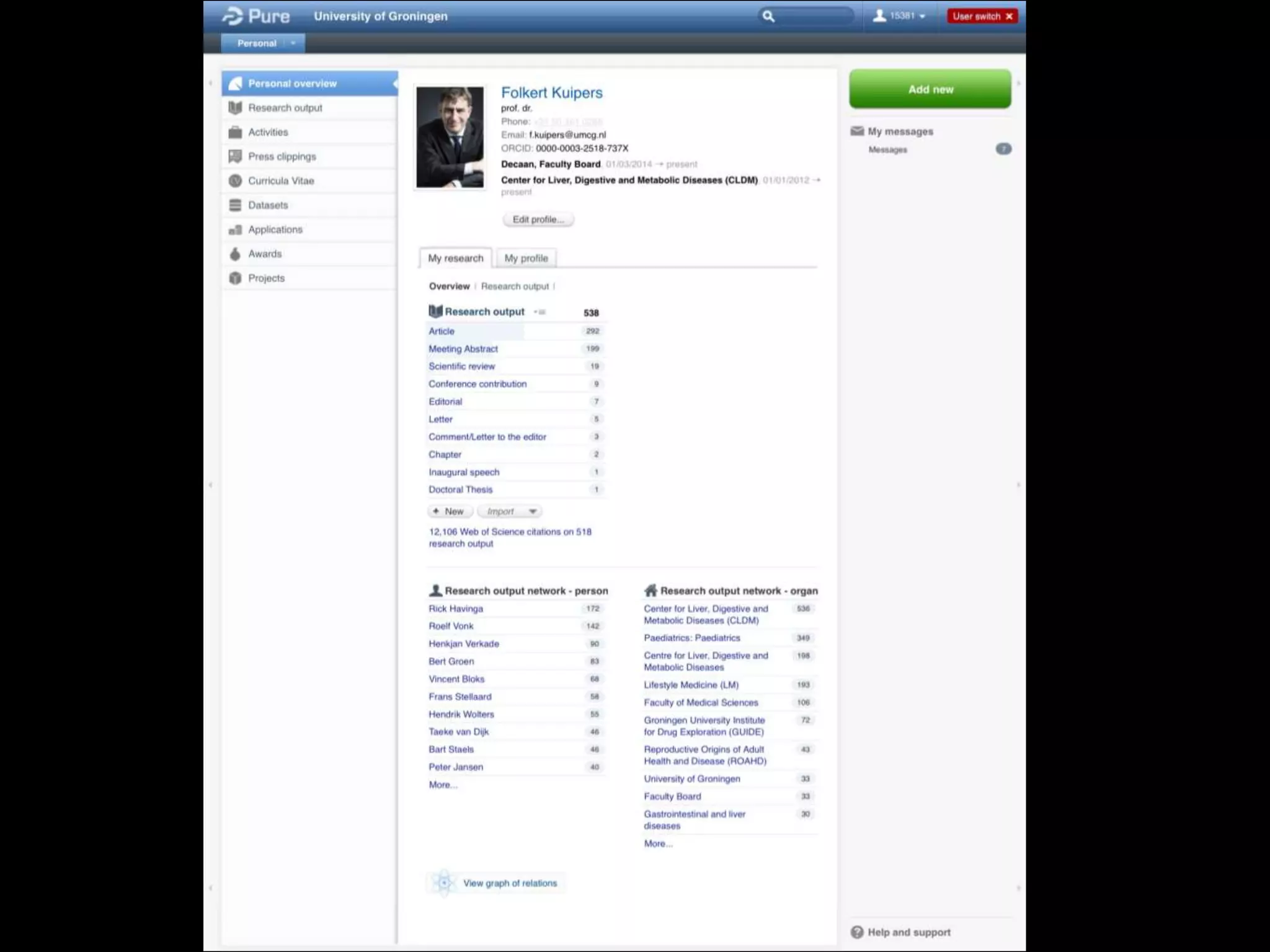The image size is (1270, 952).
Task: Click the search magnifier icon in header
Action: pos(768,17)
